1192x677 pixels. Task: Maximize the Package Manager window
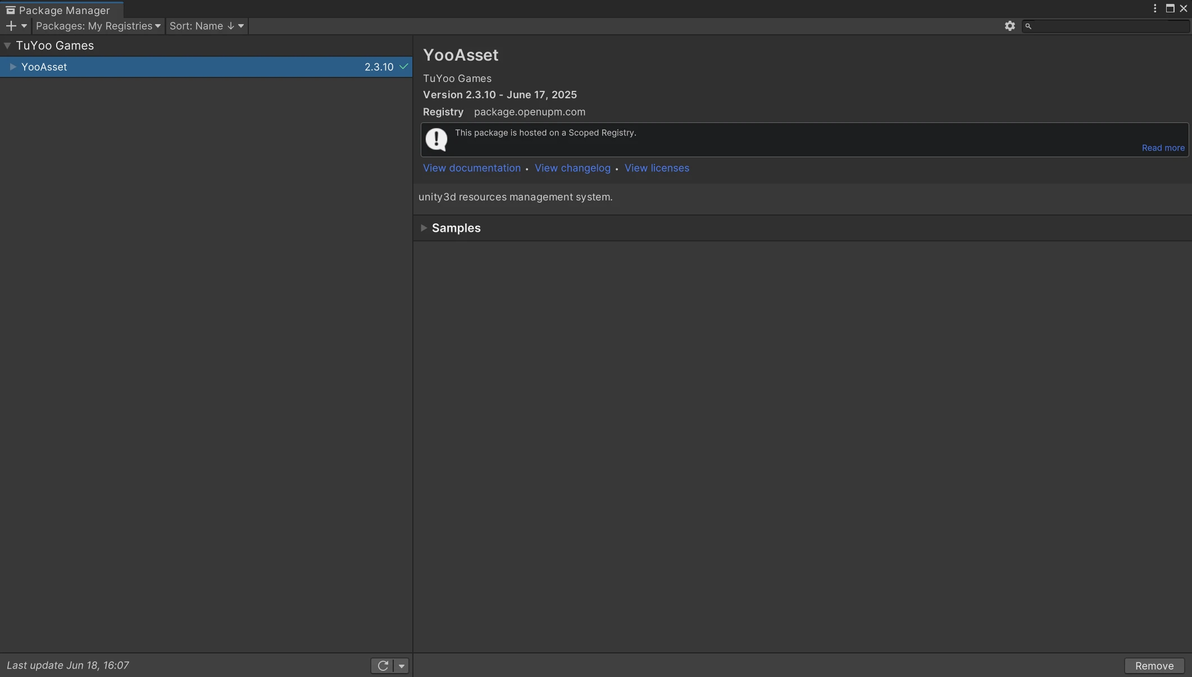[1170, 9]
